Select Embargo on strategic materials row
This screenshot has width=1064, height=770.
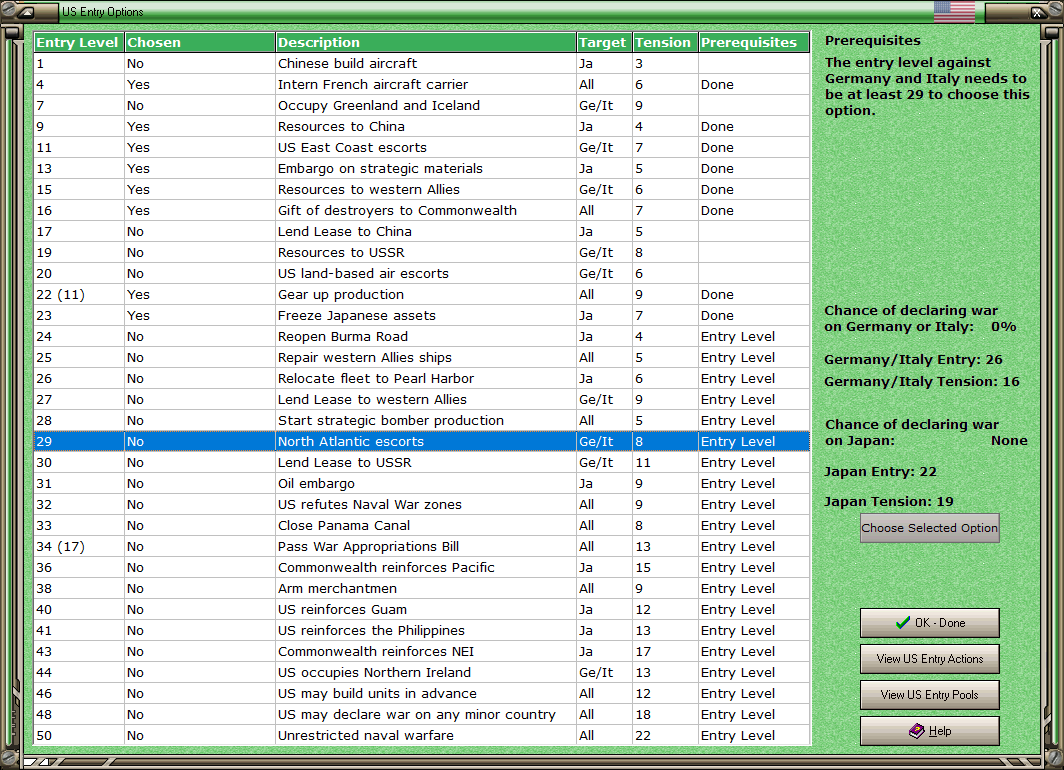coord(422,169)
